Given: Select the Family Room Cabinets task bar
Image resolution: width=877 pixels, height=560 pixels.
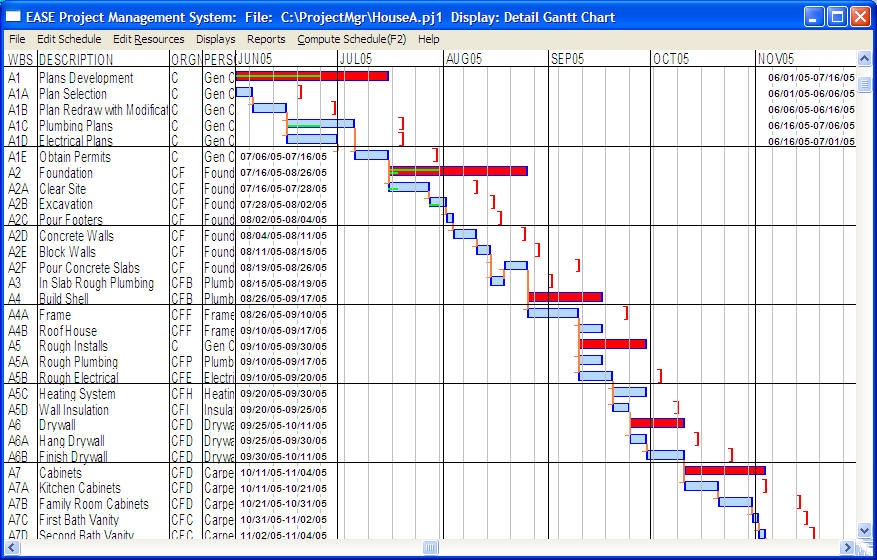Looking at the screenshot, I should pos(735,502).
